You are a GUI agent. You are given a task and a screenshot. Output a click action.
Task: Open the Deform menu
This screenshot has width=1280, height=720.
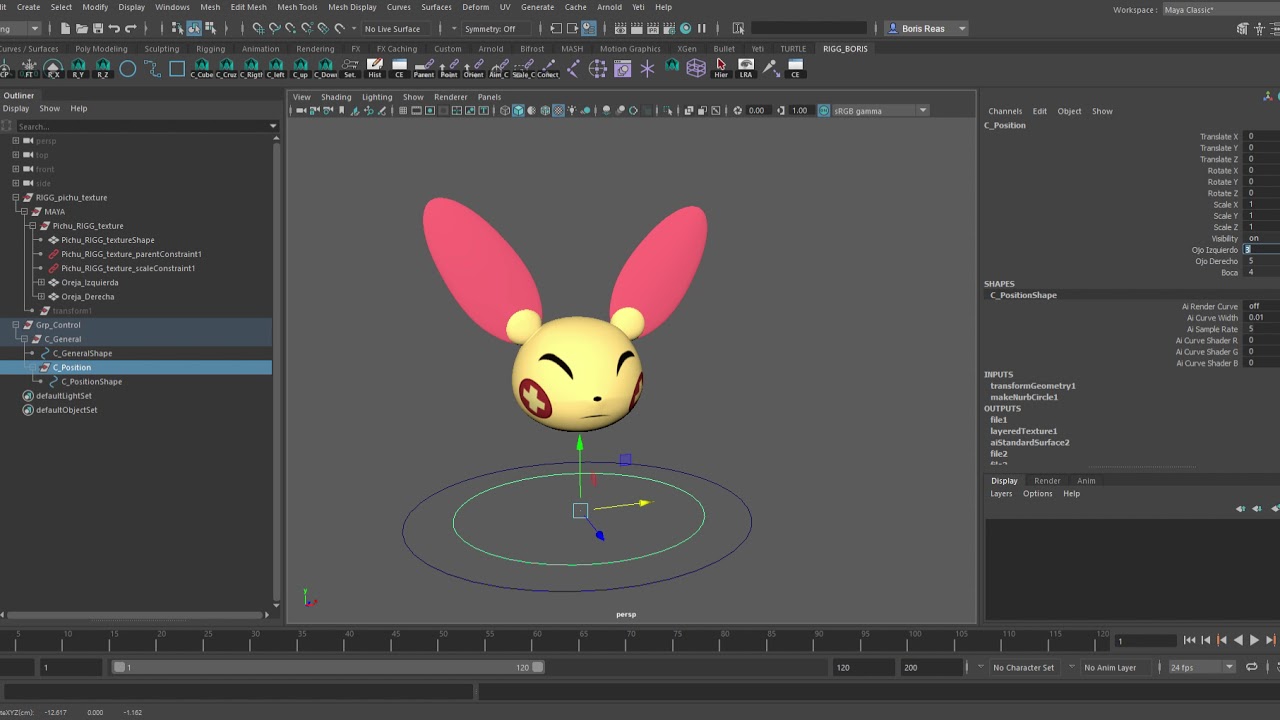[x=476, y=7]
